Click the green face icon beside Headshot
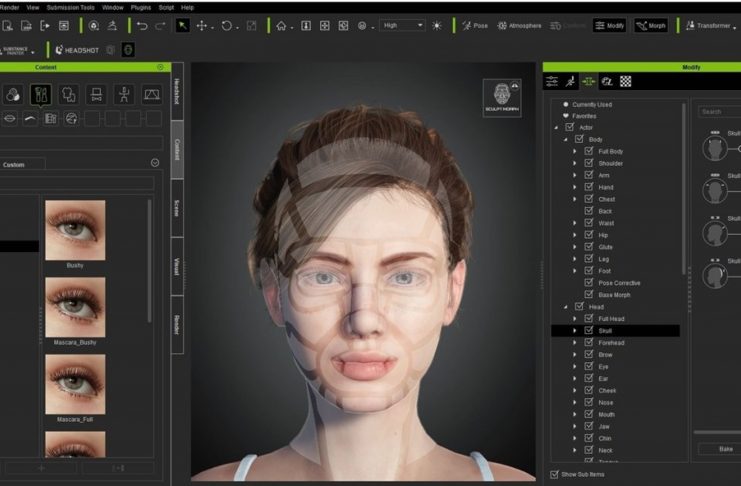The image size is (741, 486). [x=128, y=50]
